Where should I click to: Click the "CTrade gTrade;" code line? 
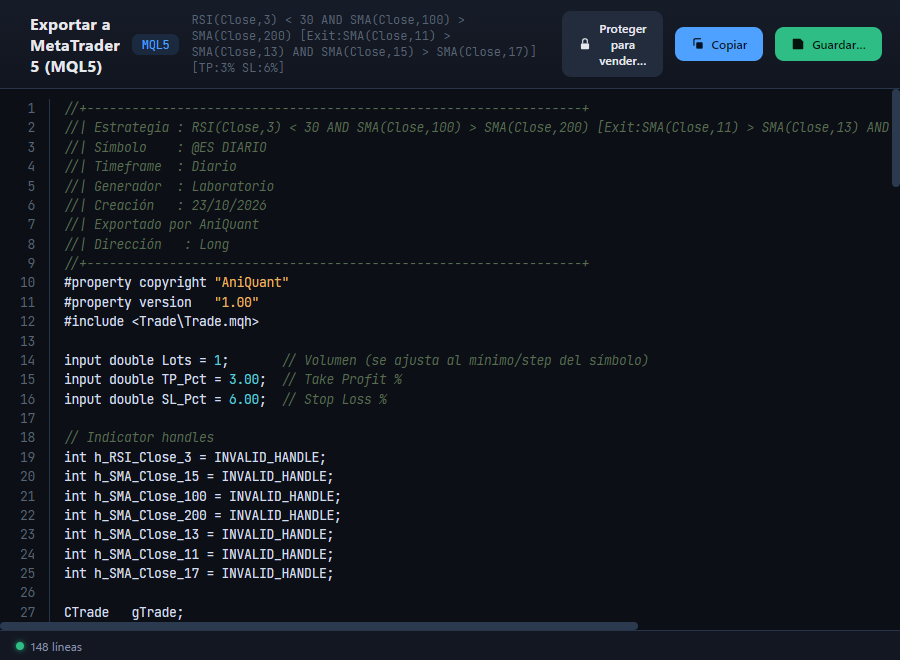123,612
